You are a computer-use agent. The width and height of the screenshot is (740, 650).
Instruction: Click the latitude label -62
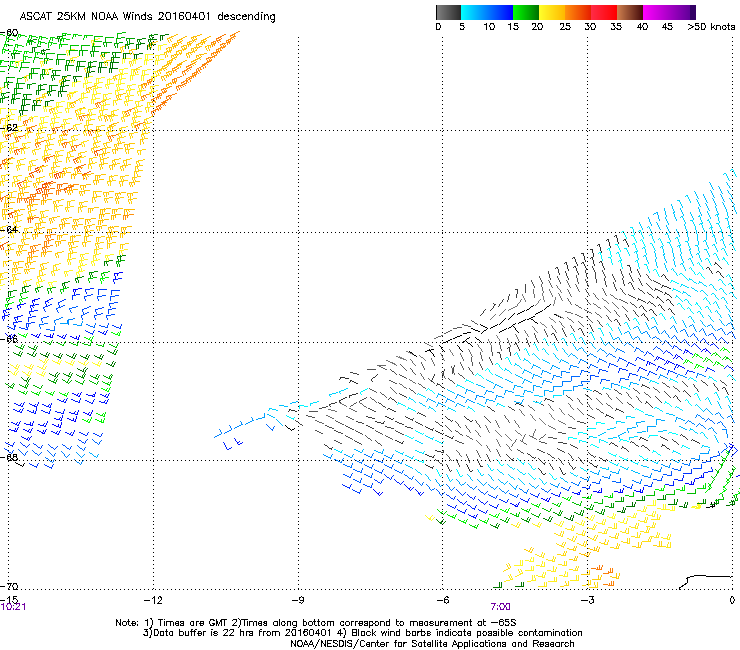(10, 128)
